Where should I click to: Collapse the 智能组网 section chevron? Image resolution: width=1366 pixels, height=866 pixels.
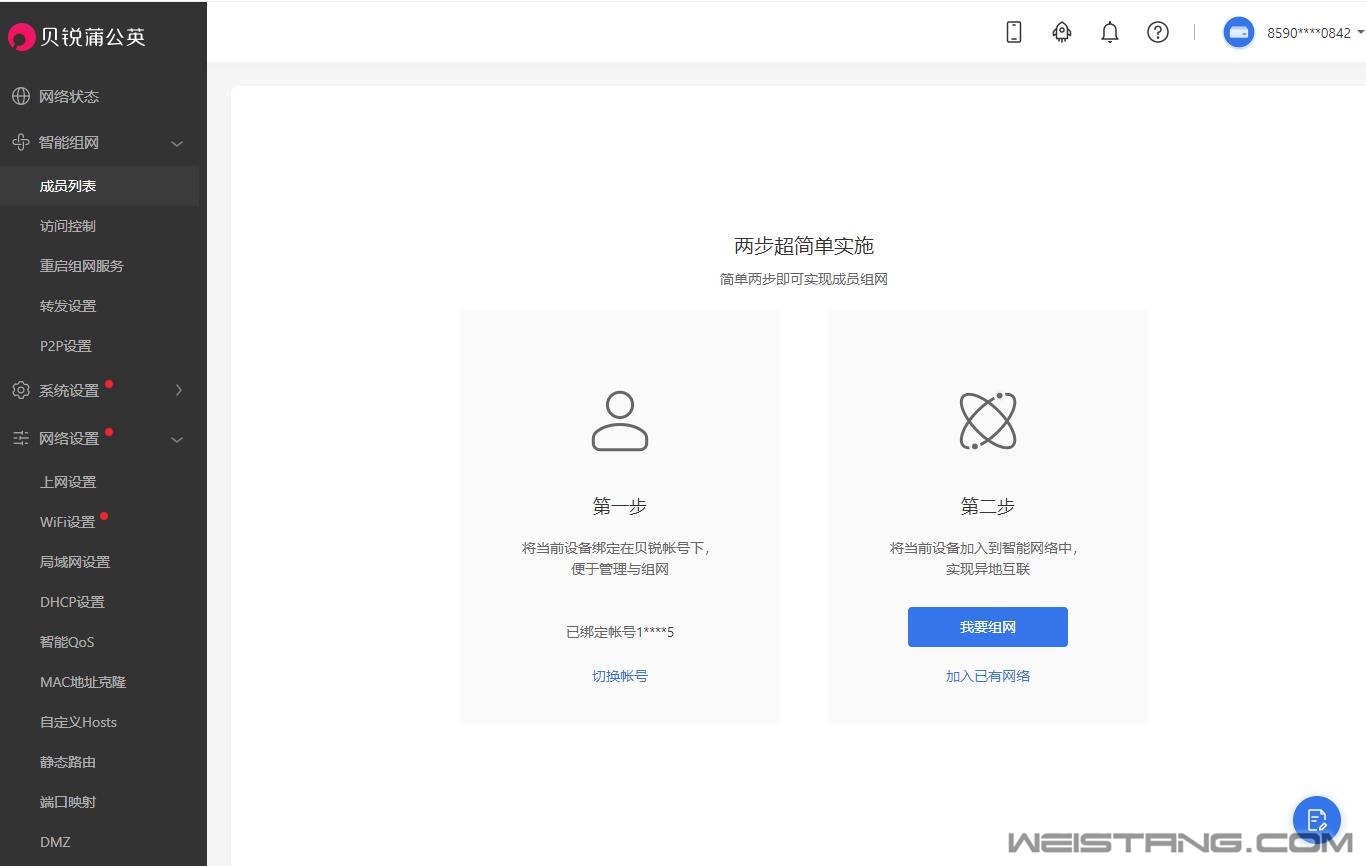click(x=177, y=143)
